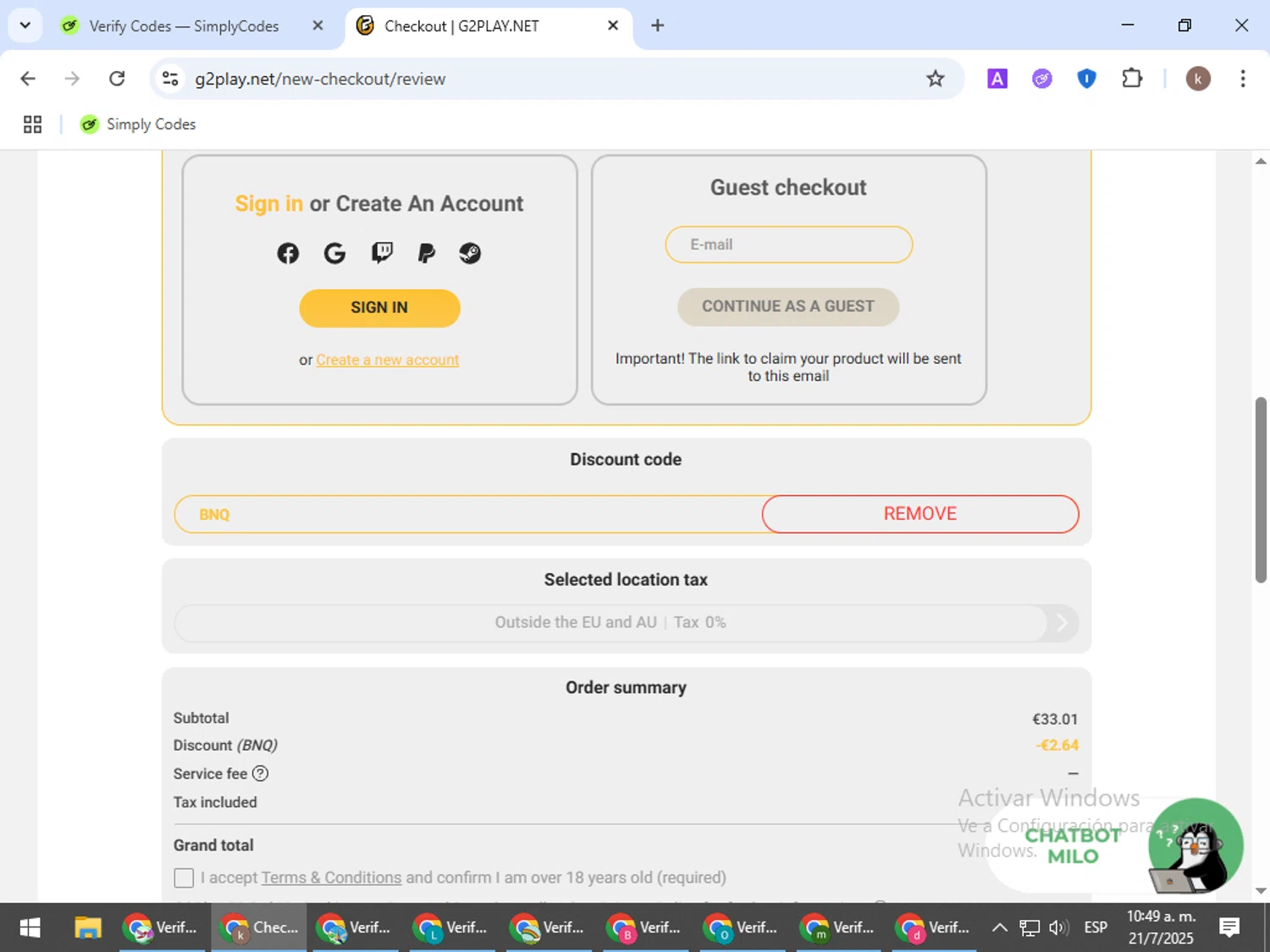Viewport: 1270px width, 952px height.
Task: Go forward in browser history
Action: tap(73, 79)
